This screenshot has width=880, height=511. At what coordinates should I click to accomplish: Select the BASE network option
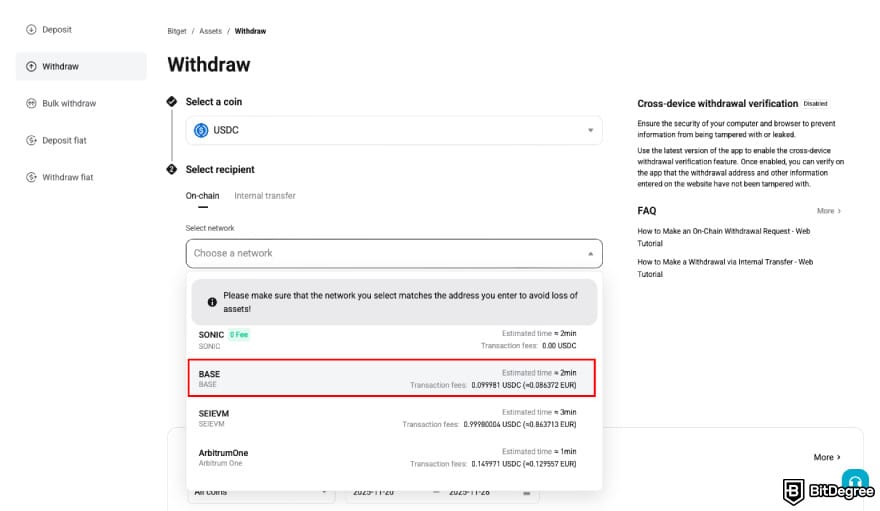[392, 379]
